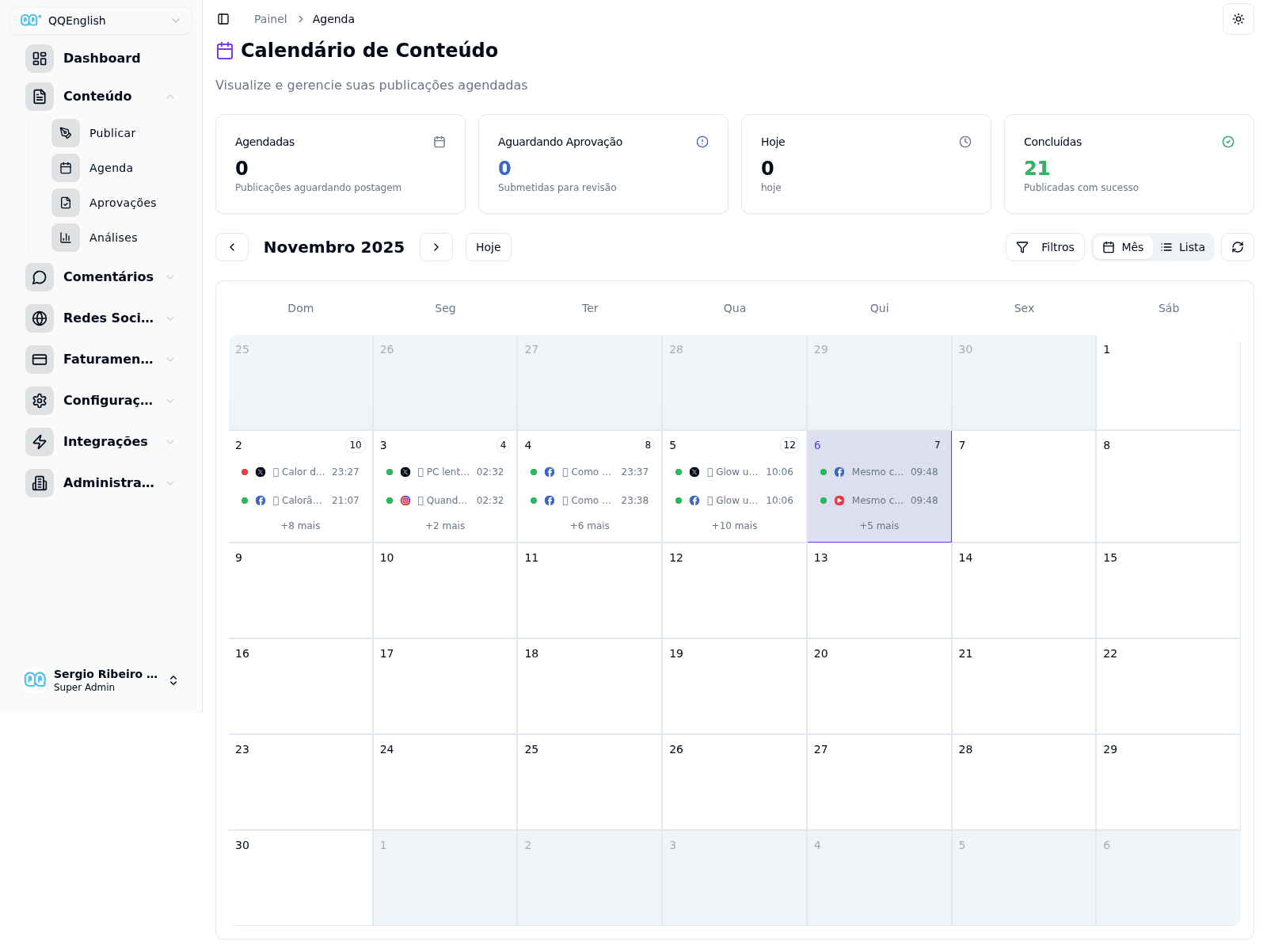This screenshot has height=952, width=1267.
Task: Open Aprovações from the sidebar
Action: click(123, 203)
